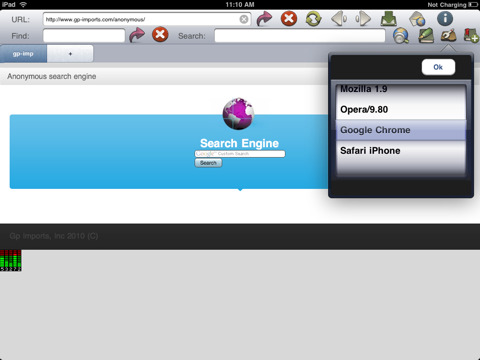Tap the 11:10 AM clock
This screenshot has width=480, height=360.
click(240, 5)
